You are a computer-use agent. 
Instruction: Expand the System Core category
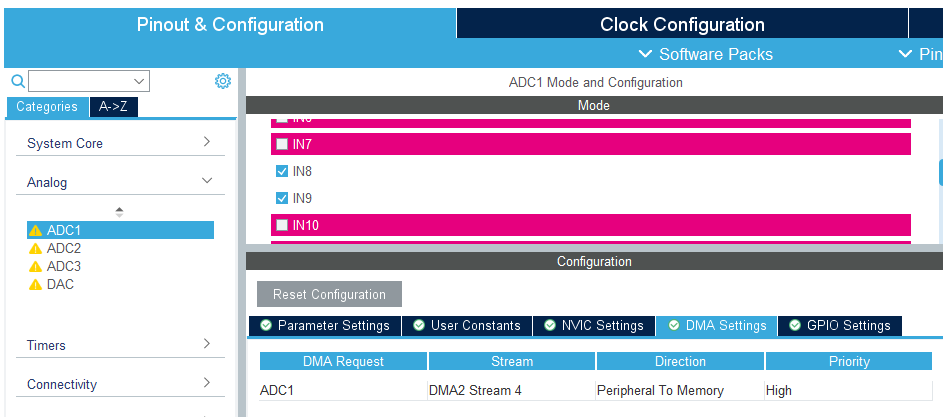120,143
